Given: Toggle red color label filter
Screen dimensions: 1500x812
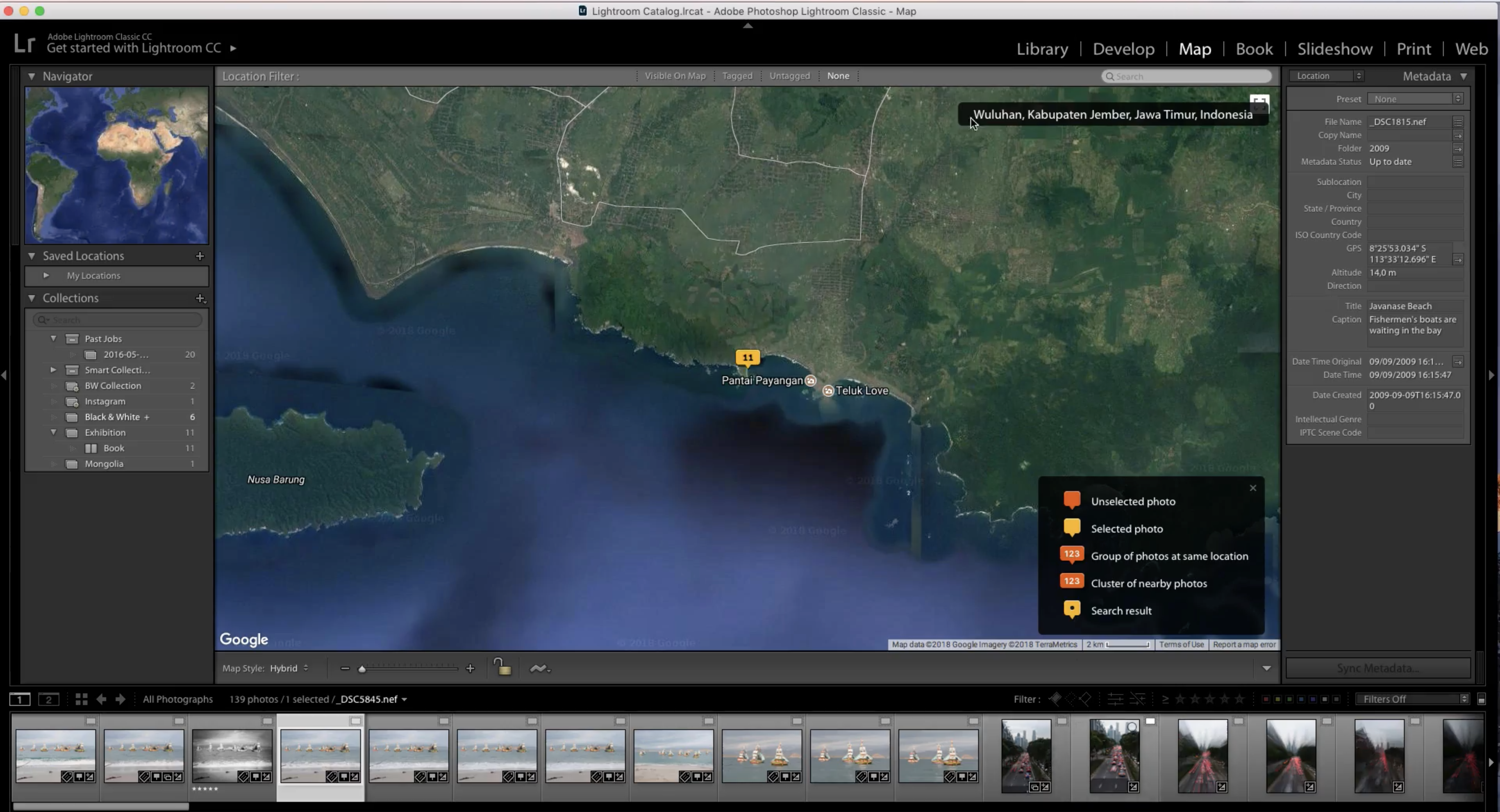Looking at the screenshot, I should click(x=1265, y=699).
